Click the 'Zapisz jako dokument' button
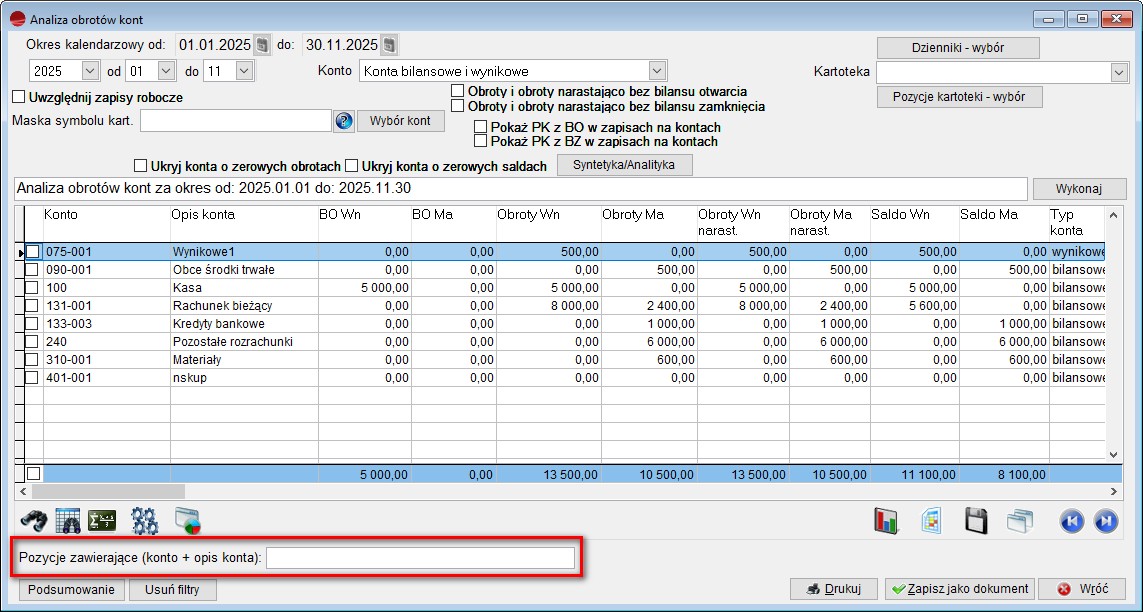 click(x=959, y=589)
